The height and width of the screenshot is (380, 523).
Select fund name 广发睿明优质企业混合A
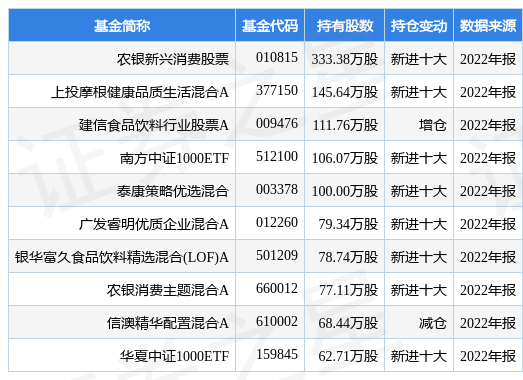(x=154, y=224)
